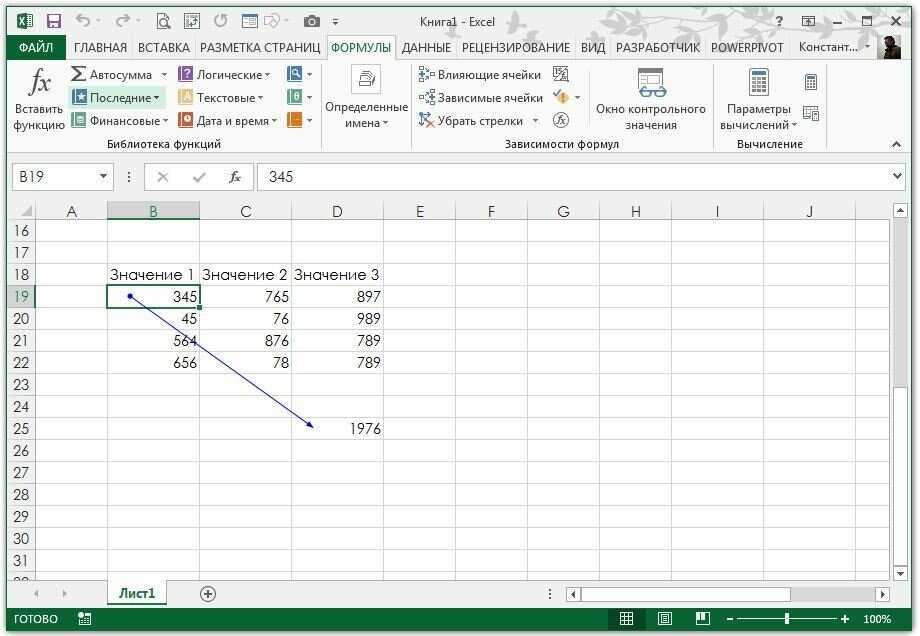
Task: Click zoom in plus button
Action: pyautogui.click(x=844, y=618)
